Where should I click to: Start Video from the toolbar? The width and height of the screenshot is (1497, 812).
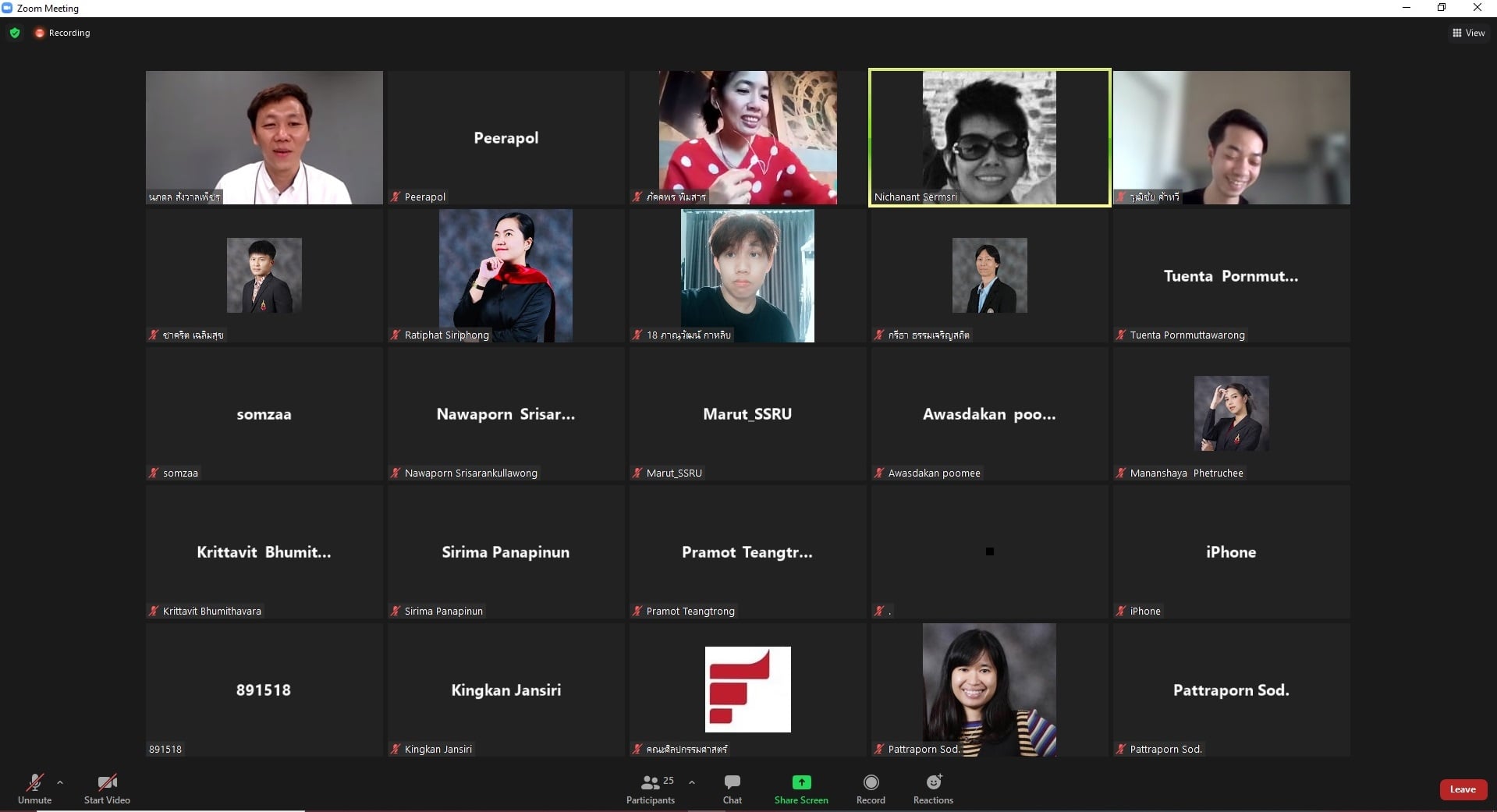click(x=107, y=788)
